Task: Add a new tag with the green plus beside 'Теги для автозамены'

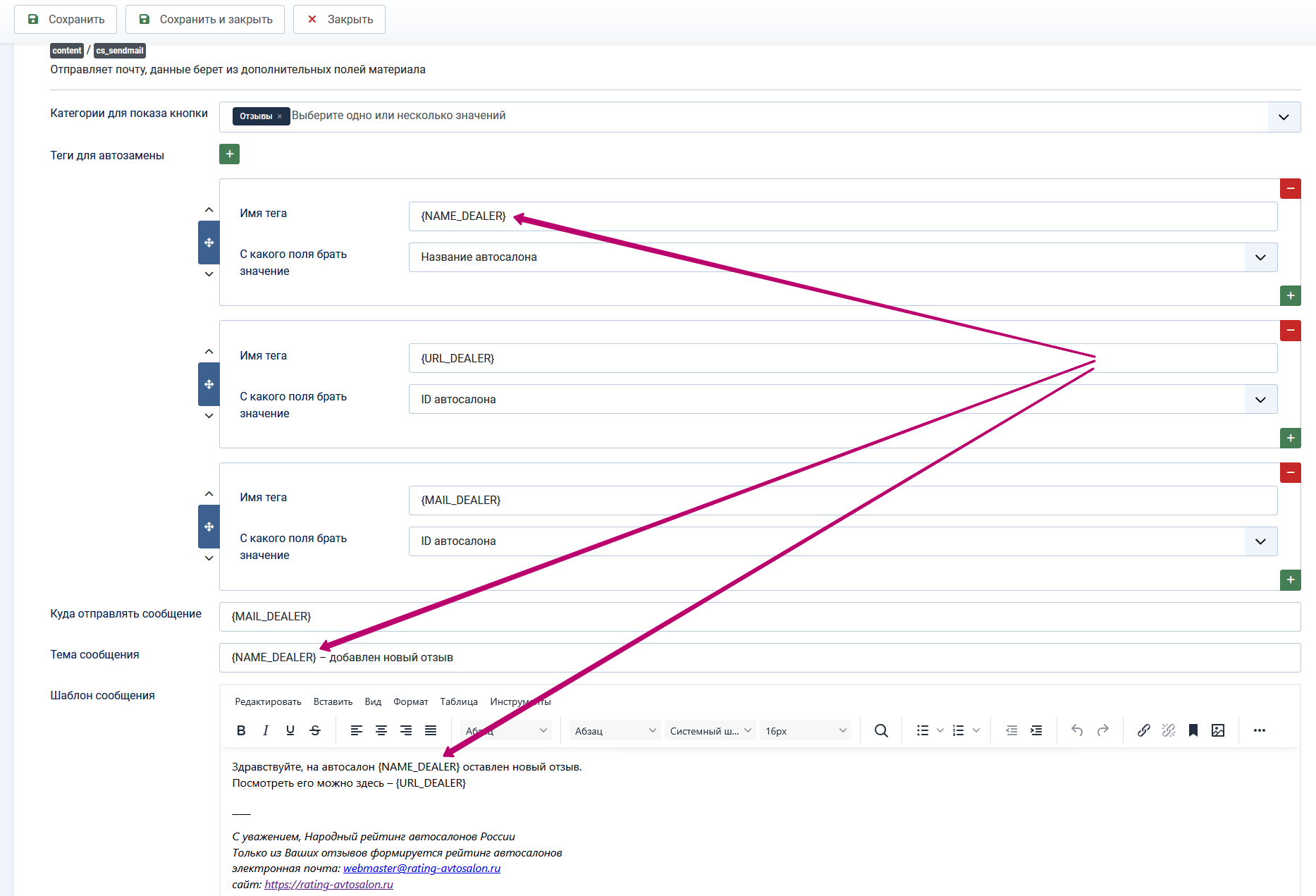Action: [x=229, y=154]
